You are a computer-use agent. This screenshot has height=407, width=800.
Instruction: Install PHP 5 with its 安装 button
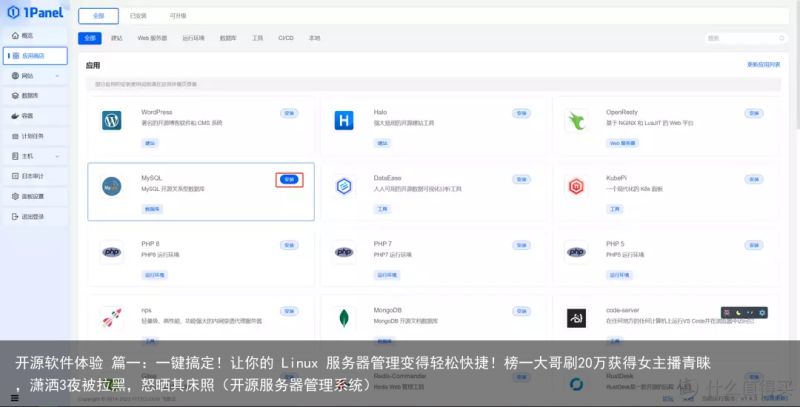[754, 245]
